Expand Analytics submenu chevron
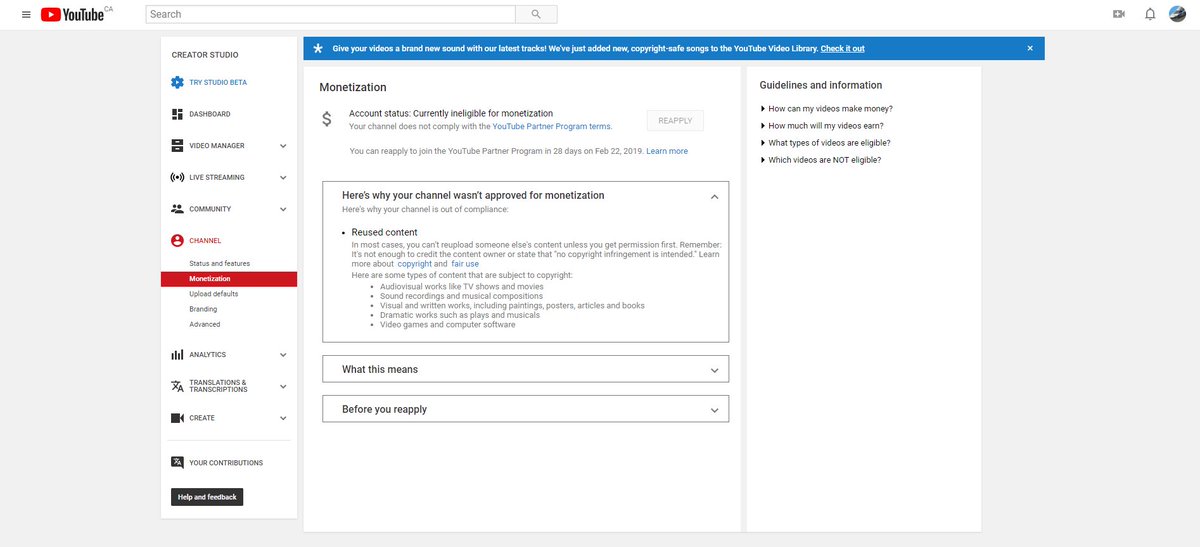Viewport: 1200px width, 547px height. tap(283, 355)
